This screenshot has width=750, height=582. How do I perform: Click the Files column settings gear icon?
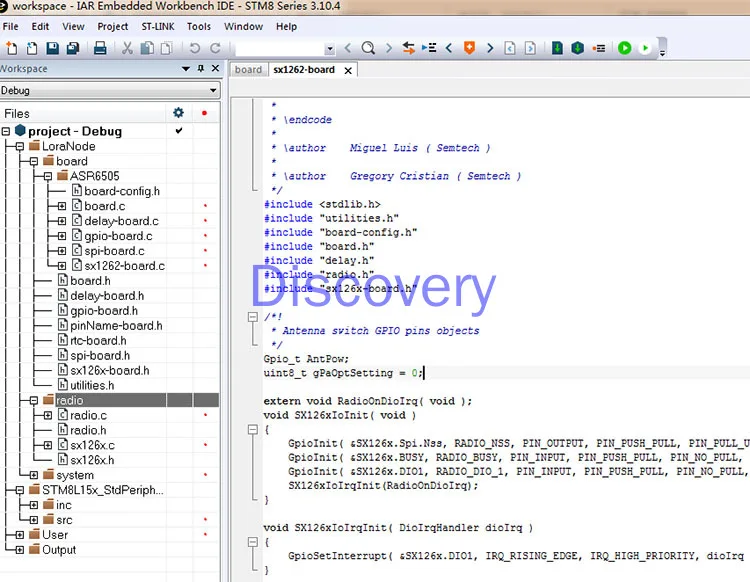pos(178,112)
